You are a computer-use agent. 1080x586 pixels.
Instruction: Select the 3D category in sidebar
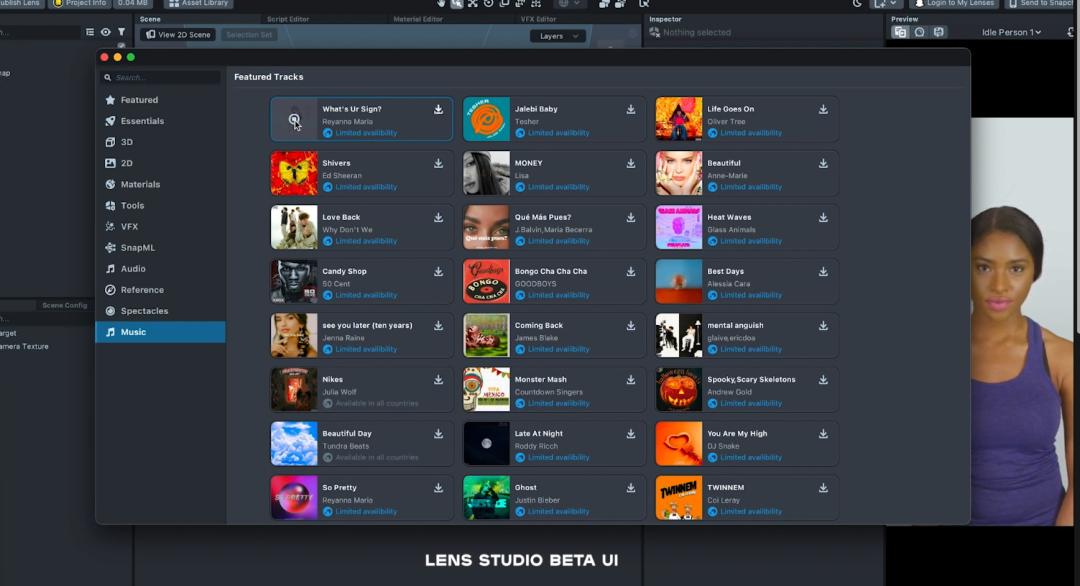click(160, 142)
